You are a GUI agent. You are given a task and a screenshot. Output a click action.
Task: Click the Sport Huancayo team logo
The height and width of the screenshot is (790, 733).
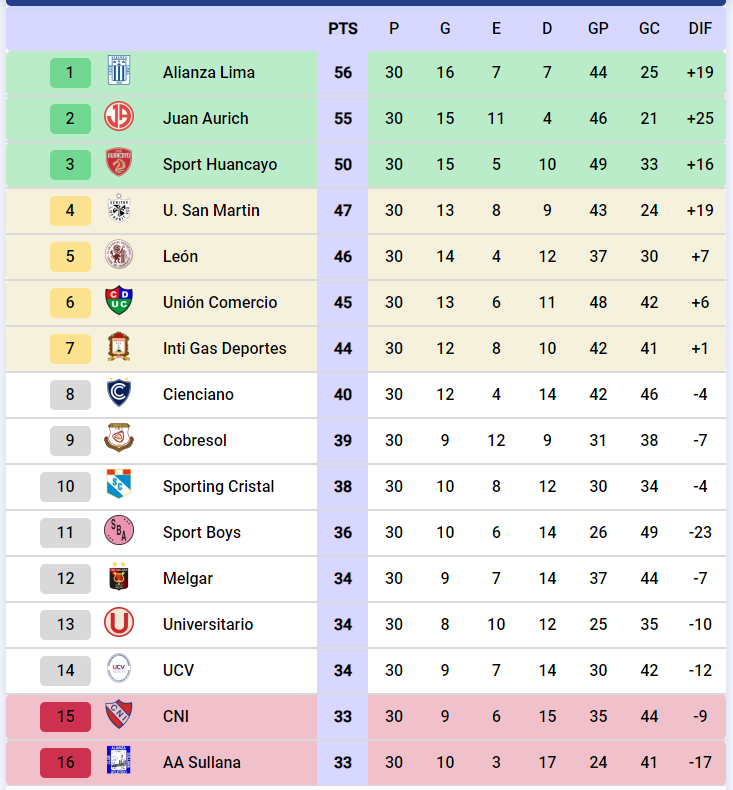point(119,164)
